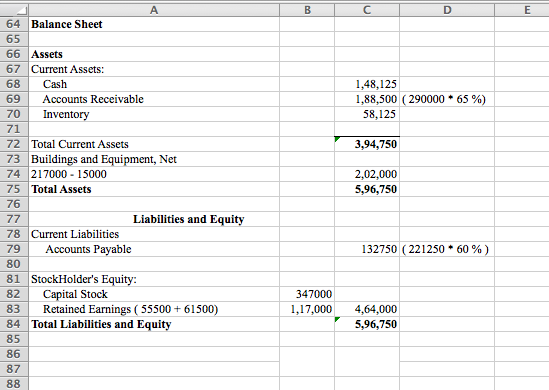Click the value 2,02,000

(367, 174)
